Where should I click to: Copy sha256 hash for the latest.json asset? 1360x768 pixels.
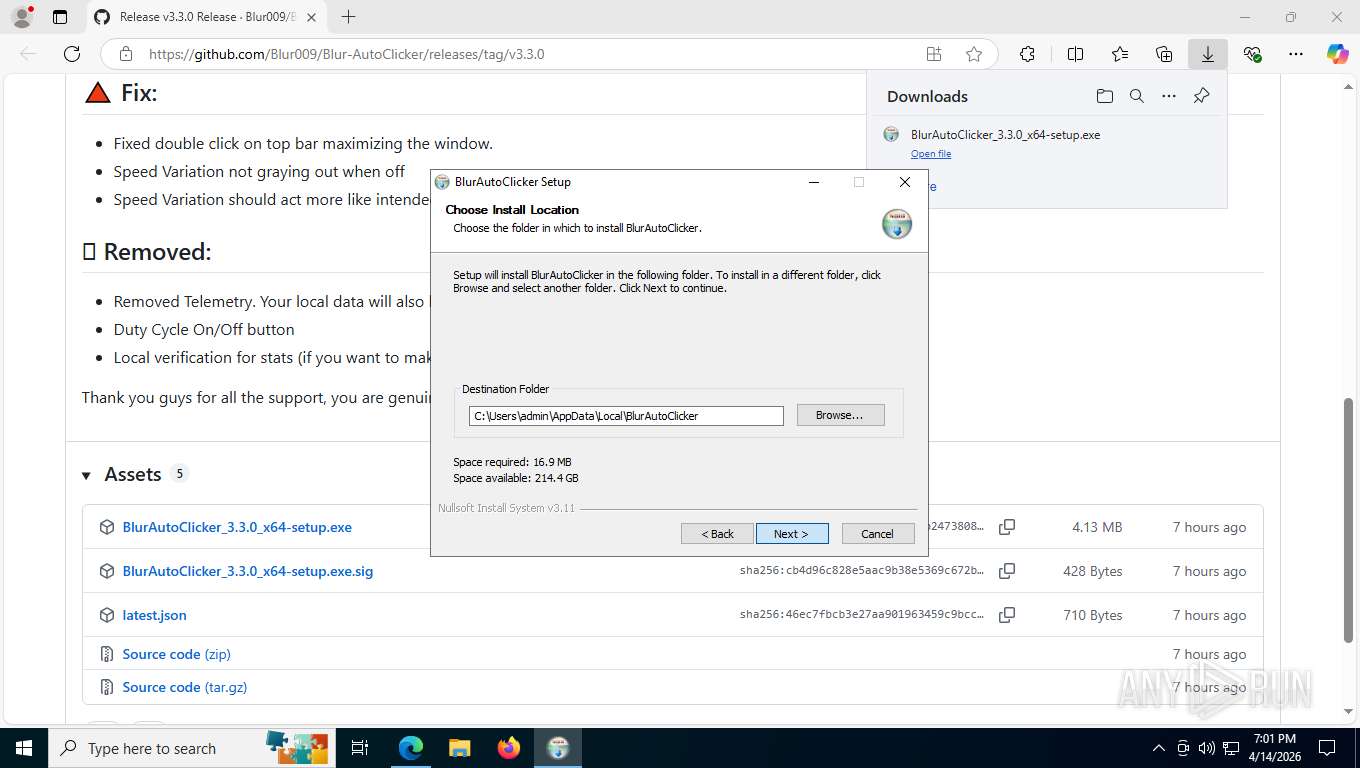[1007, 615]
